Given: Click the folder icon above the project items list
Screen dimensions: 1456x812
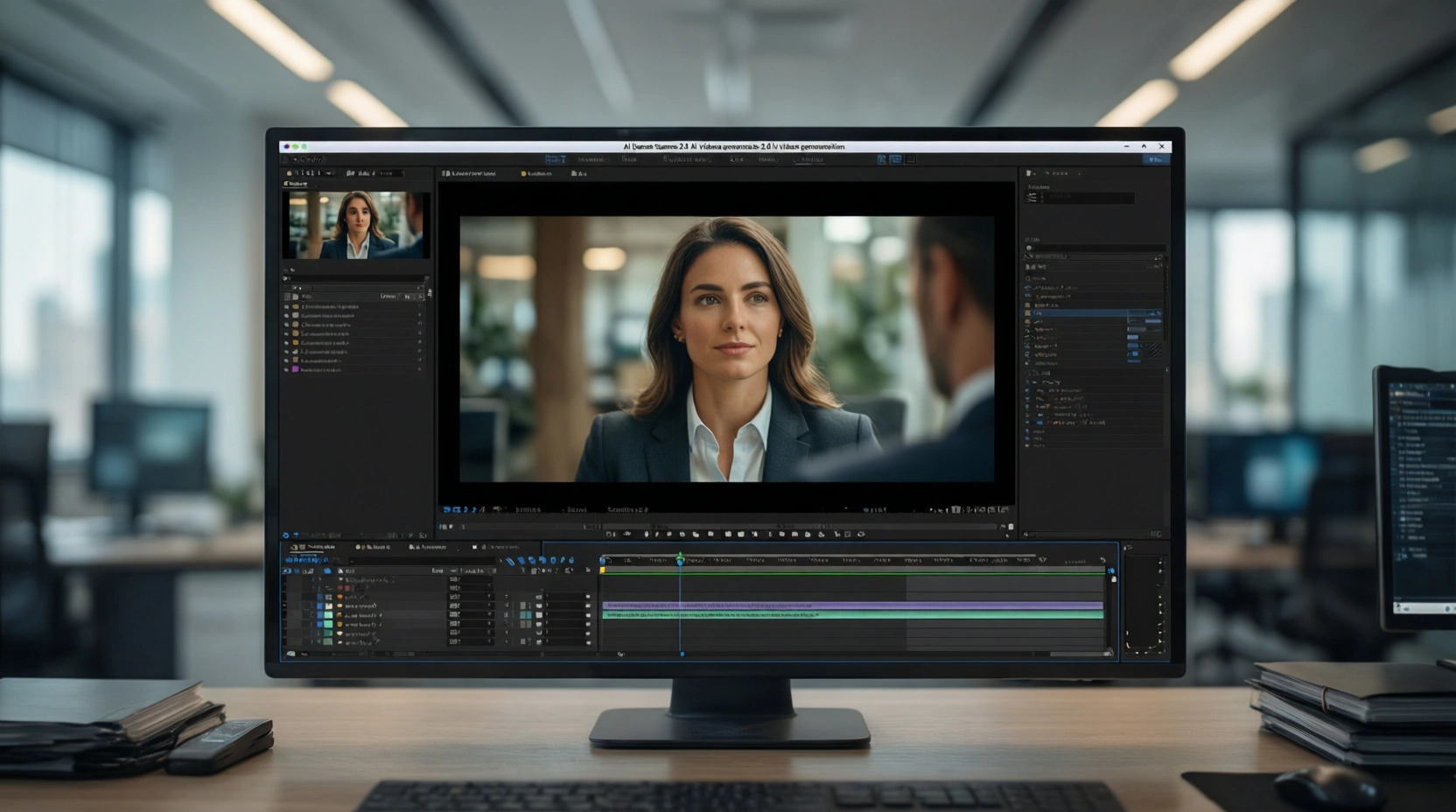Looking at the screenshot, I should tap(295, 296).
